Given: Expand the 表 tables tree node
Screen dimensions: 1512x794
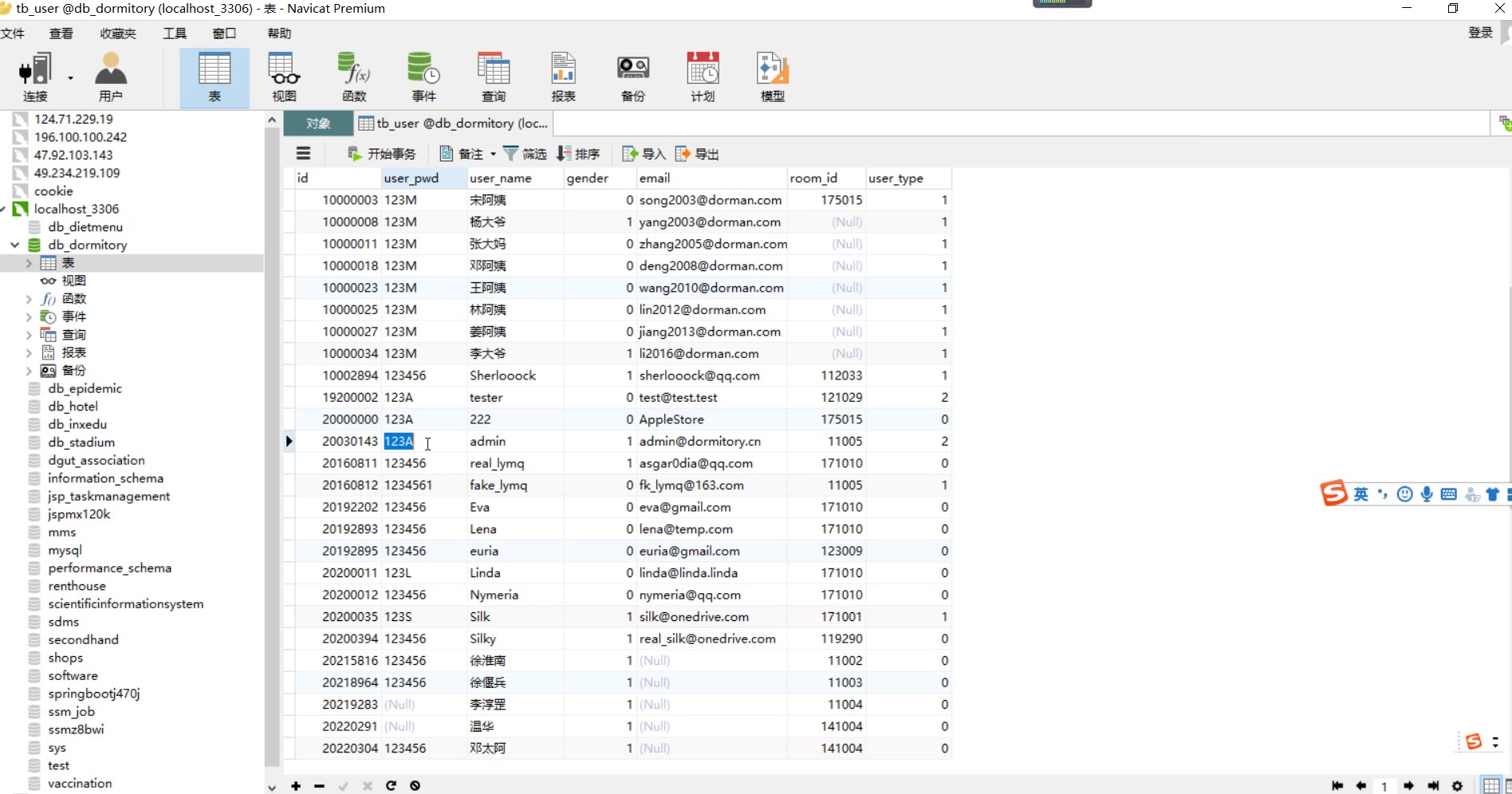Looking at the screenshot, I should point(29,263).
